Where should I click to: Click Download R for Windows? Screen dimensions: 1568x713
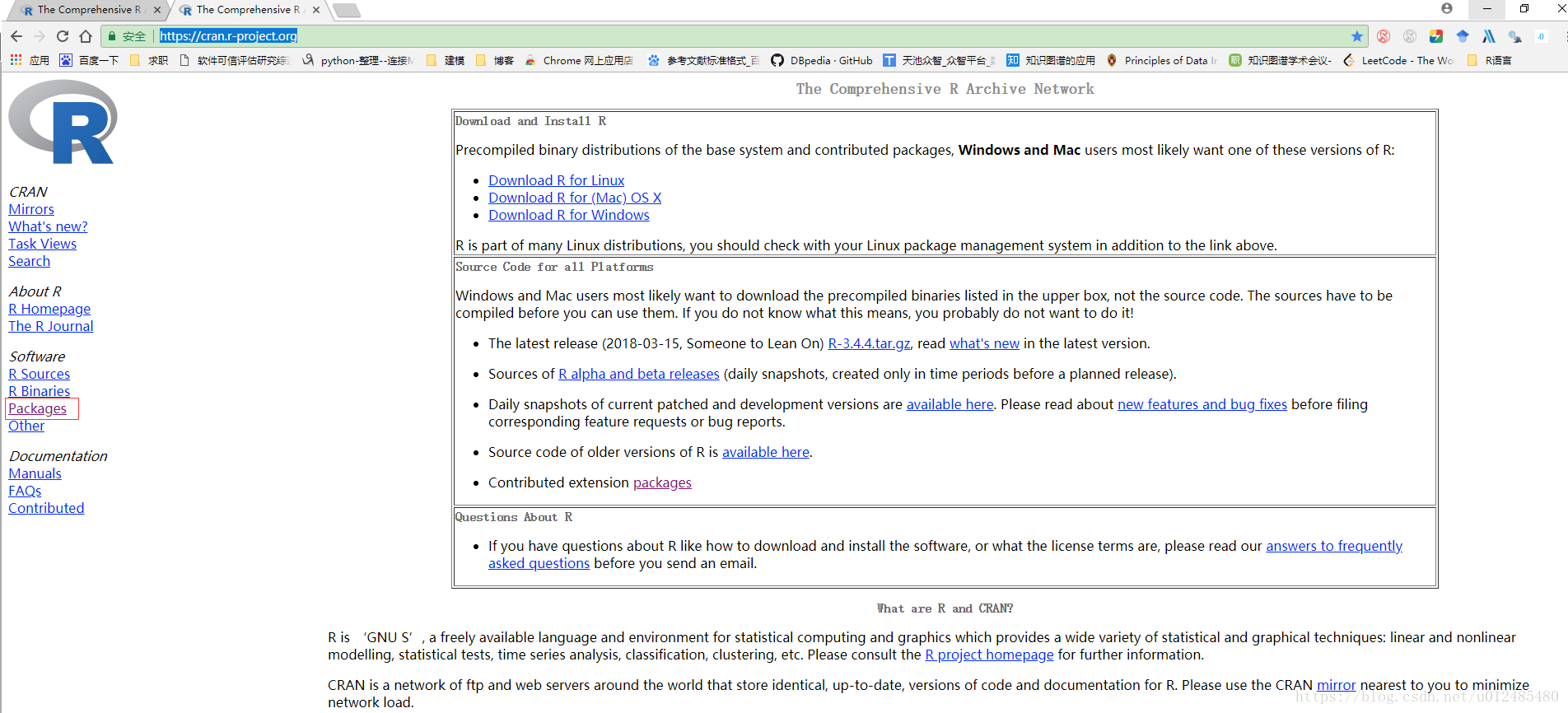(568, 215)
